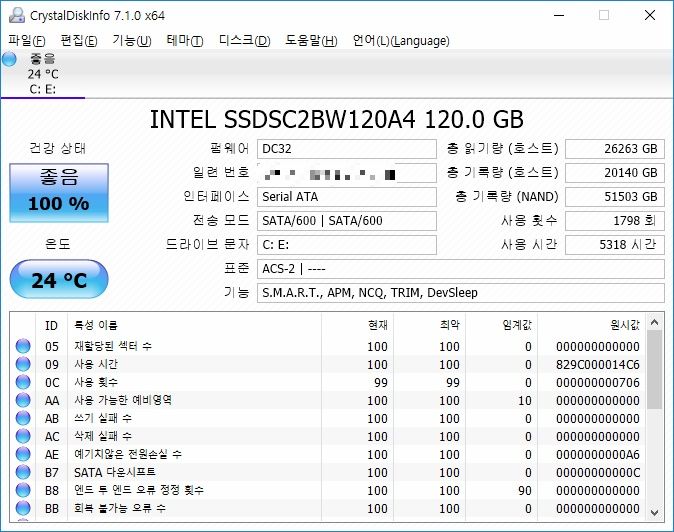
Task: Click the blue disk status orb at top
Action: pos(9,59)
